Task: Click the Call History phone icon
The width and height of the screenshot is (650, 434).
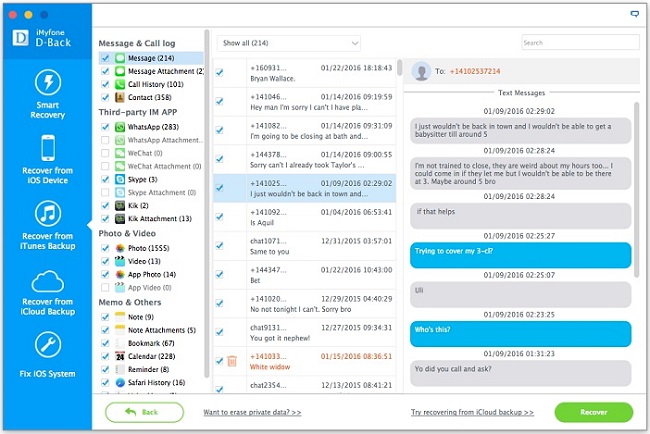Action: [120, 84]
